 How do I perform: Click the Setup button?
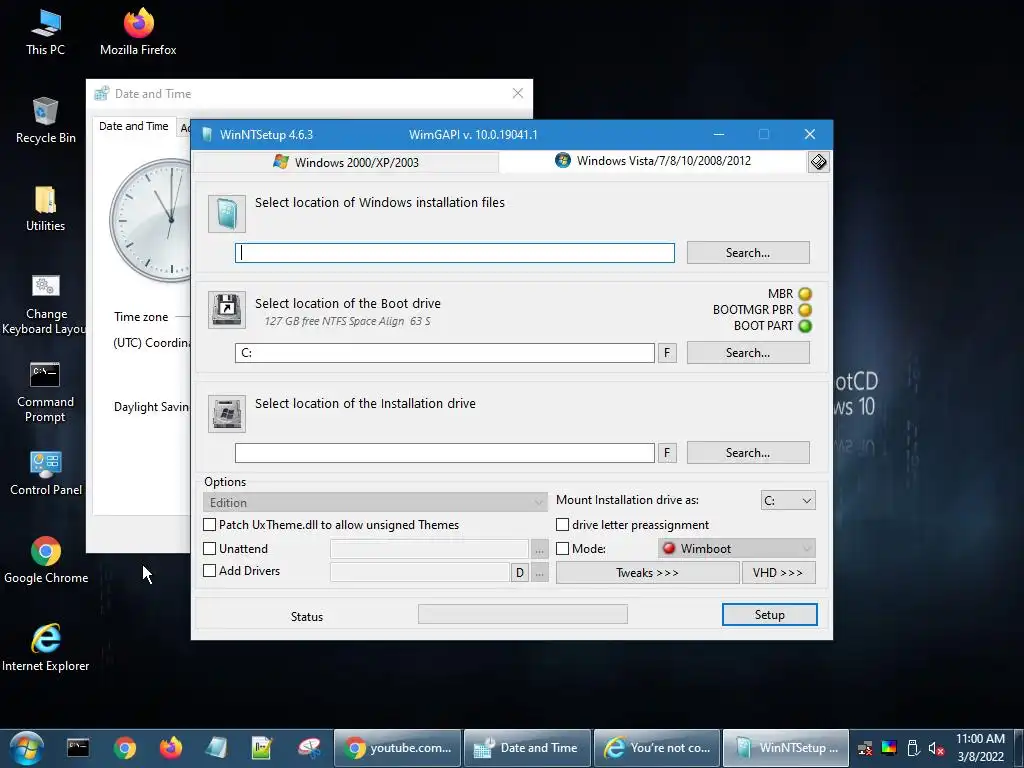tap(769, 615)
